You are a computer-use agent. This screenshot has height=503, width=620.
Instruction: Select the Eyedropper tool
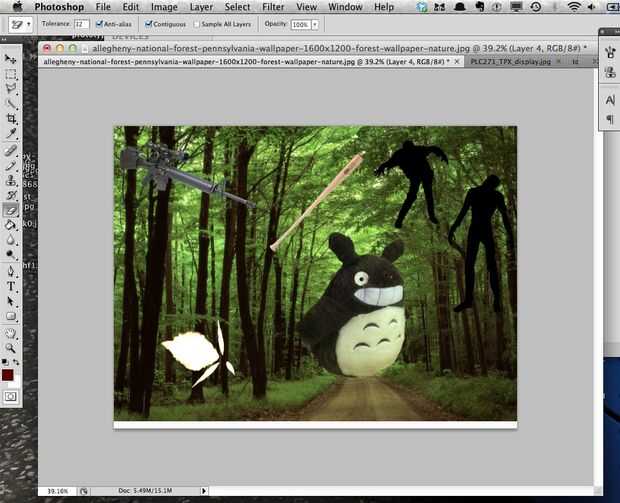pyautogui.click(x=11, y=133)
